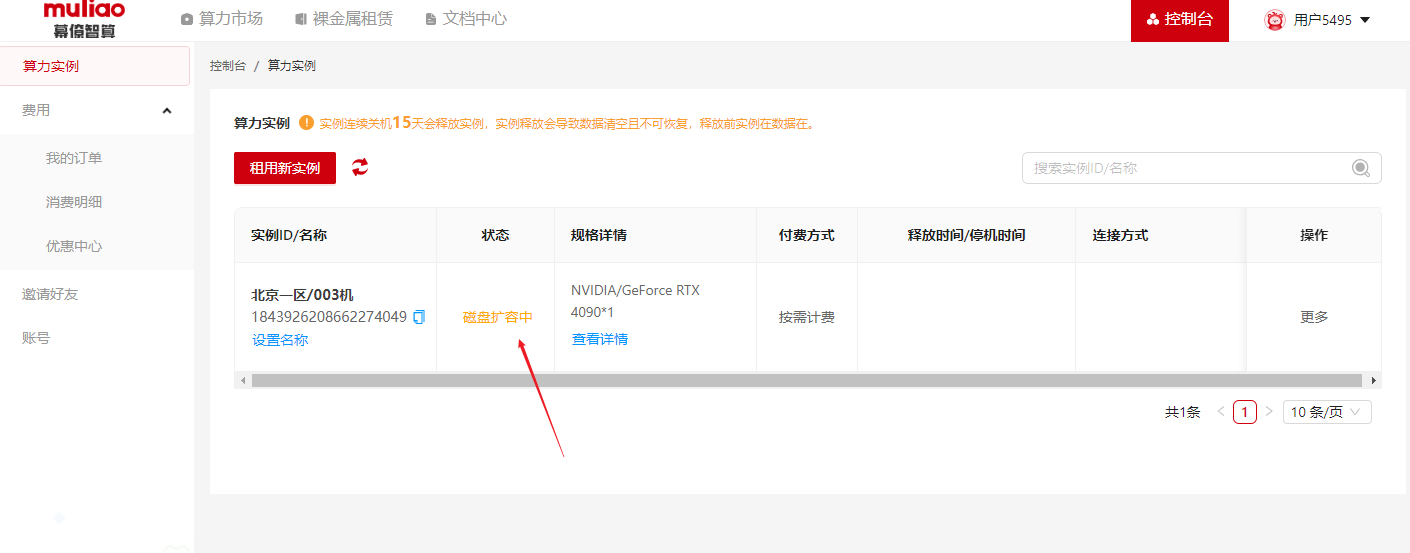Viewport: 1410px width, 553px height.
Task: Click 更多 in the 操作 column
Action: coord(1314,317)
